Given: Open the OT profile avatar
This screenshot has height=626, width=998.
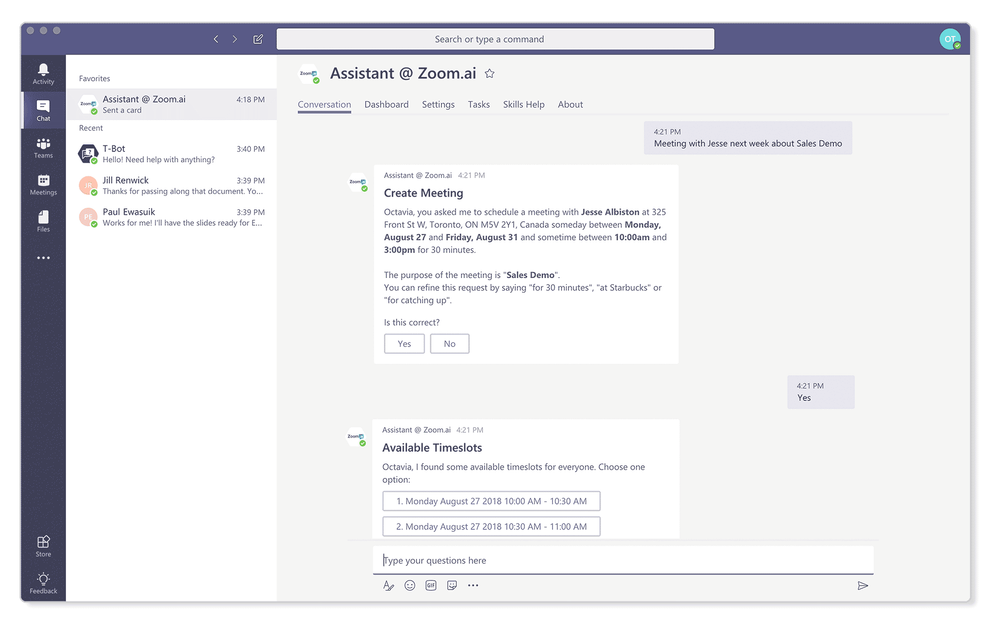Looking at the screenshot, I should click(x=950, y=39).
